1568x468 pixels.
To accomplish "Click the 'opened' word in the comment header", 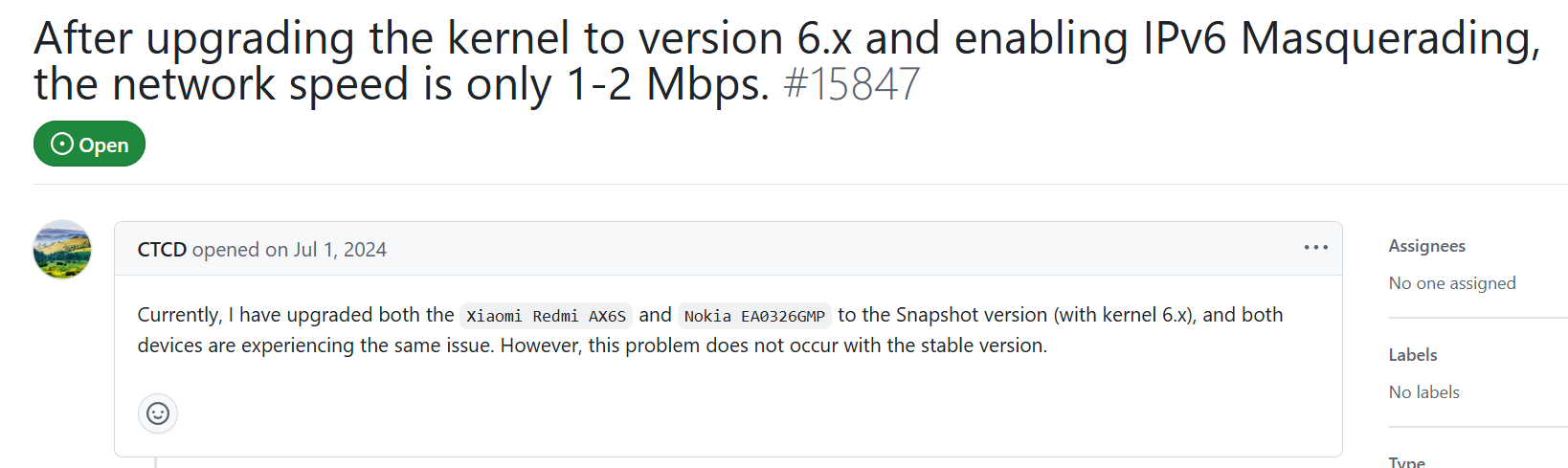I will (225, 250).
